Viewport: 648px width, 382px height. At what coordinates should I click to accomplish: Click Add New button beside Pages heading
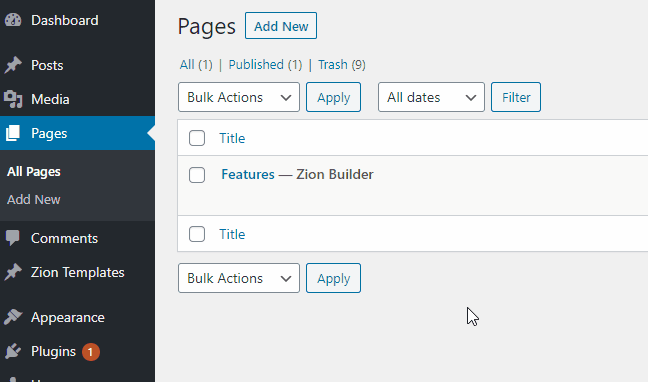pos(281,26)
